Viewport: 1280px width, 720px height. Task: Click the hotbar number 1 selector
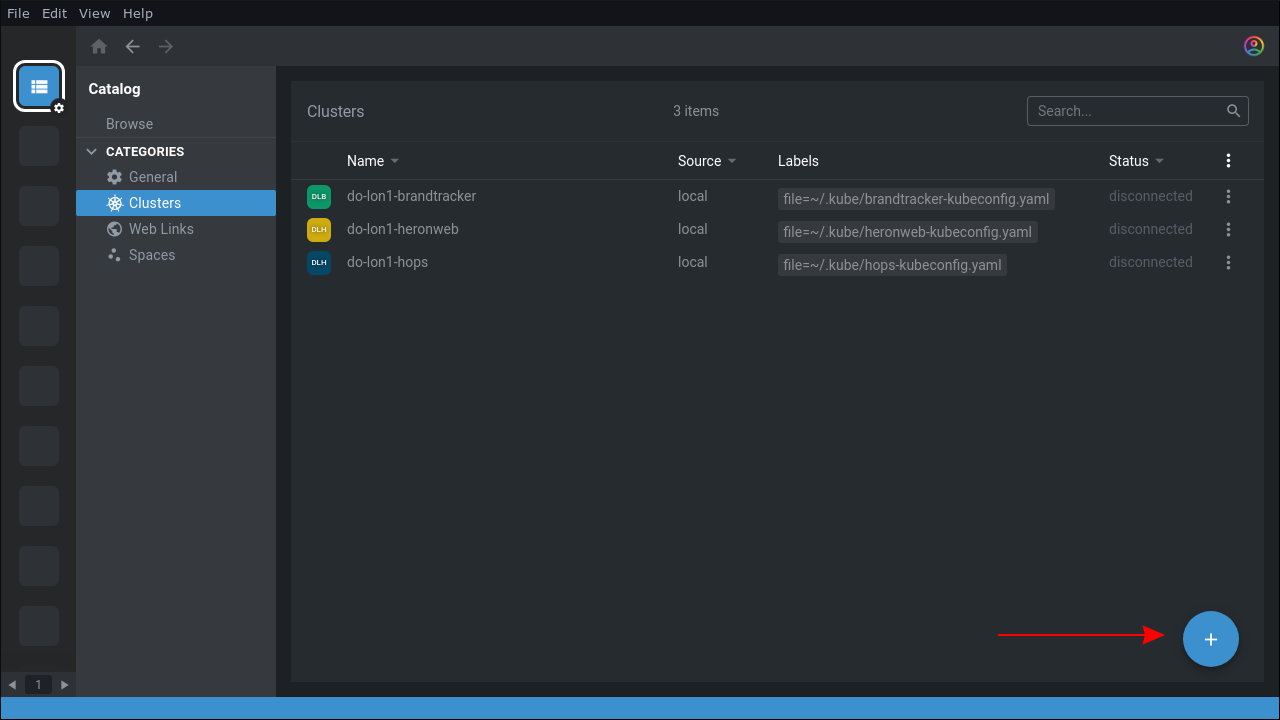pyautogui.click(x=38, y=685)
